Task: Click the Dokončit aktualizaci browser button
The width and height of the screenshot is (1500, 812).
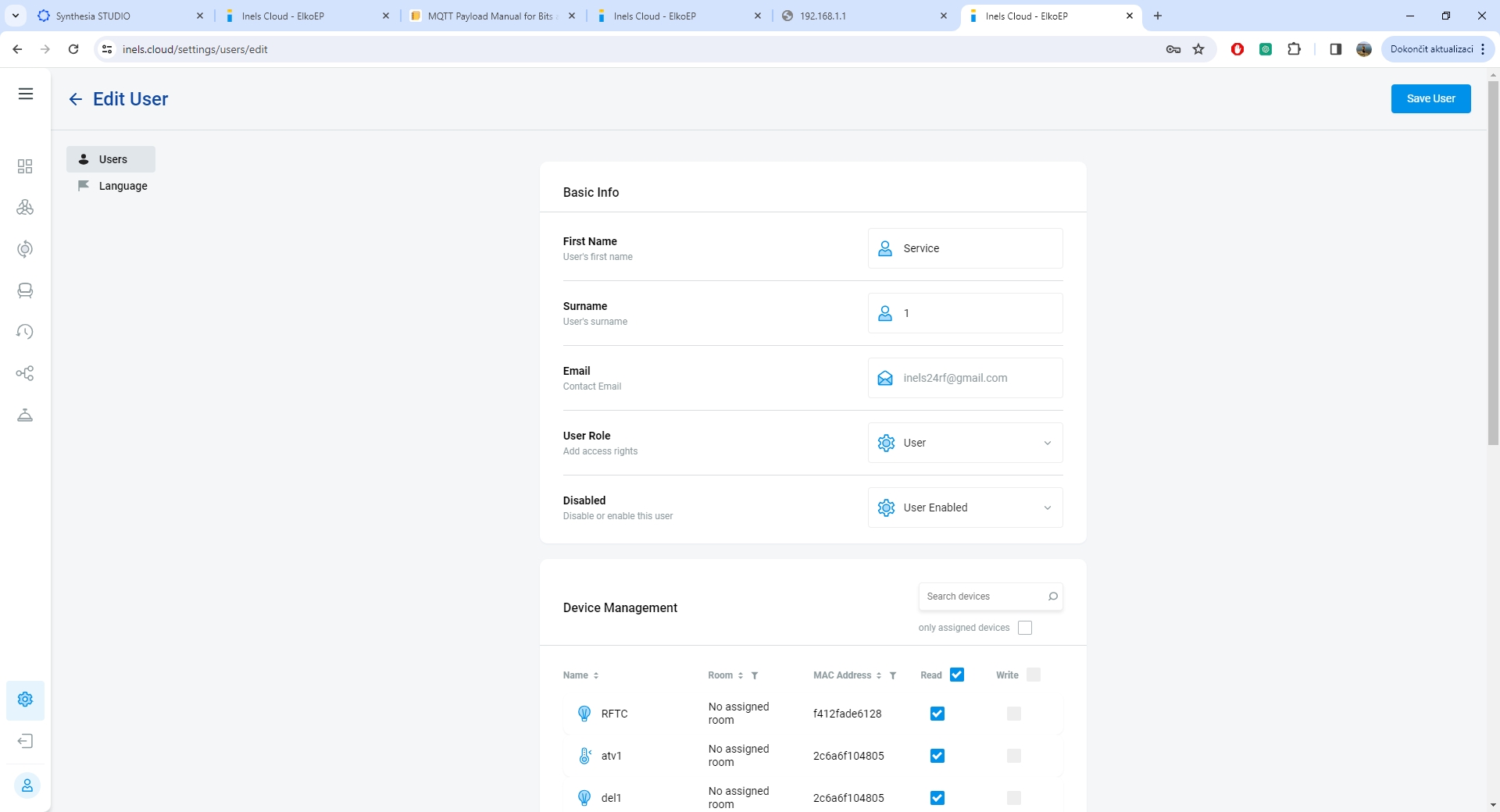Action: [x=1431, y=49]
